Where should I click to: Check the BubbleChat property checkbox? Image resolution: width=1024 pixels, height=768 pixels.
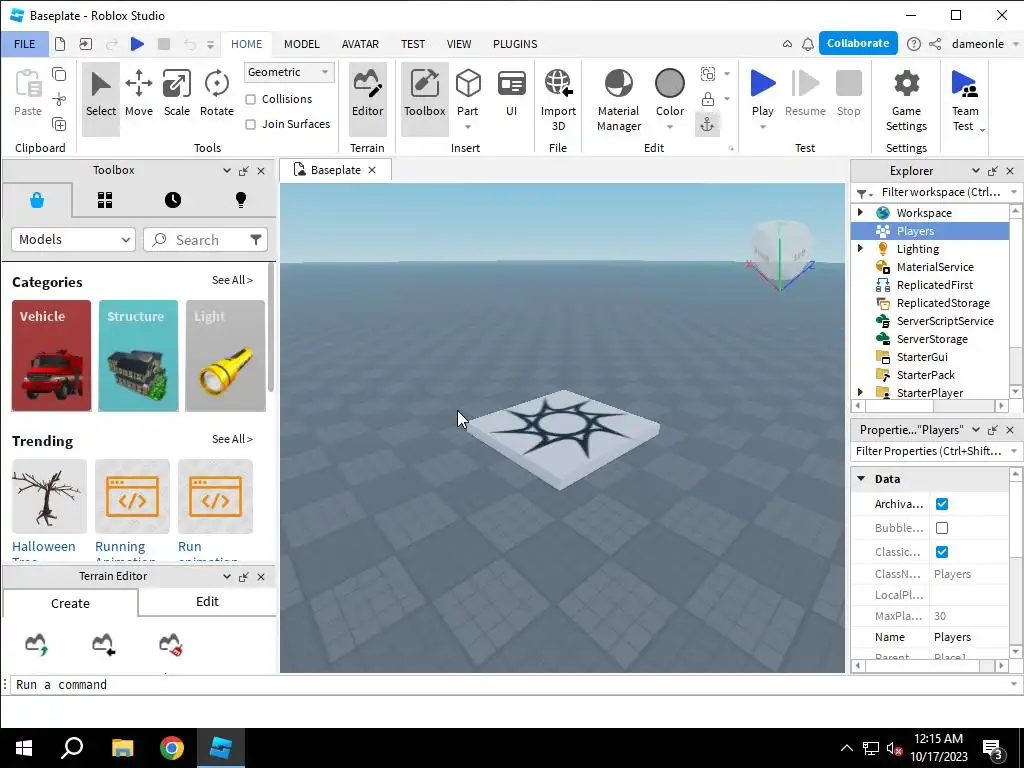click(x=942, y=528)
